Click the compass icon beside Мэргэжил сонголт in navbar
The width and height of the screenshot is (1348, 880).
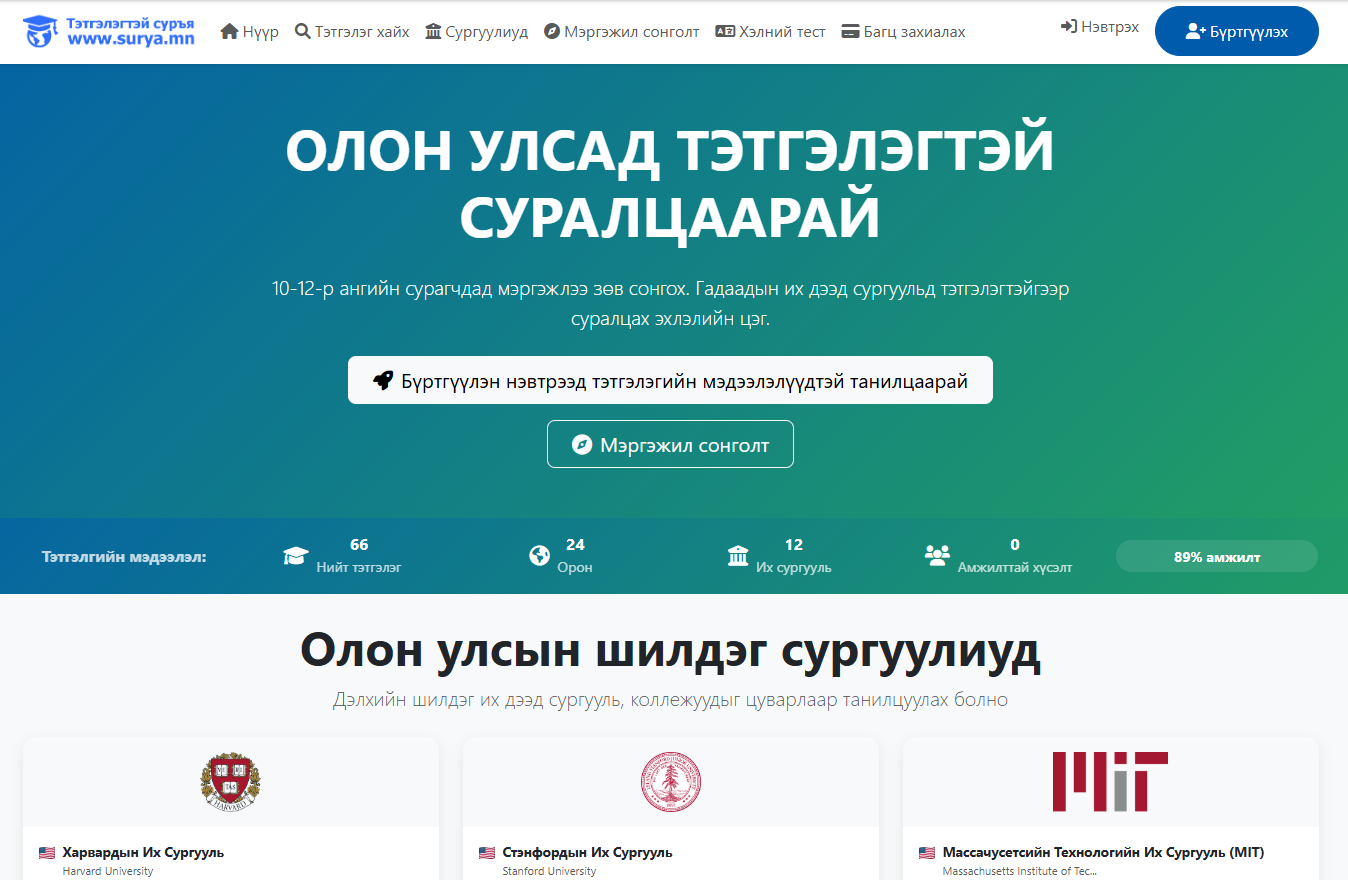click(x=552, y=32)
